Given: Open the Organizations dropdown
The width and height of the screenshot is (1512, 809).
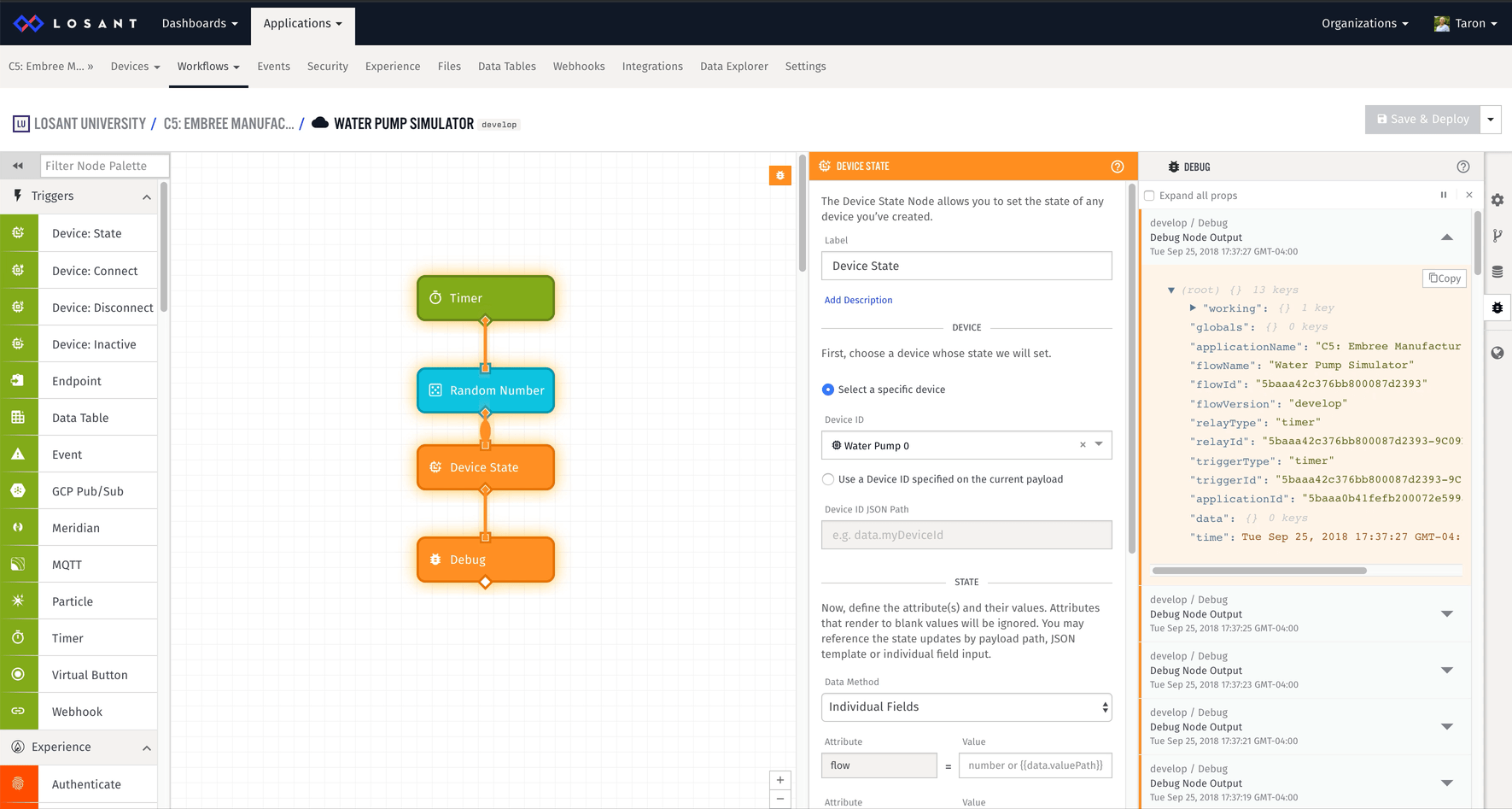Looking at the screenshot, I should point(1364,23).
